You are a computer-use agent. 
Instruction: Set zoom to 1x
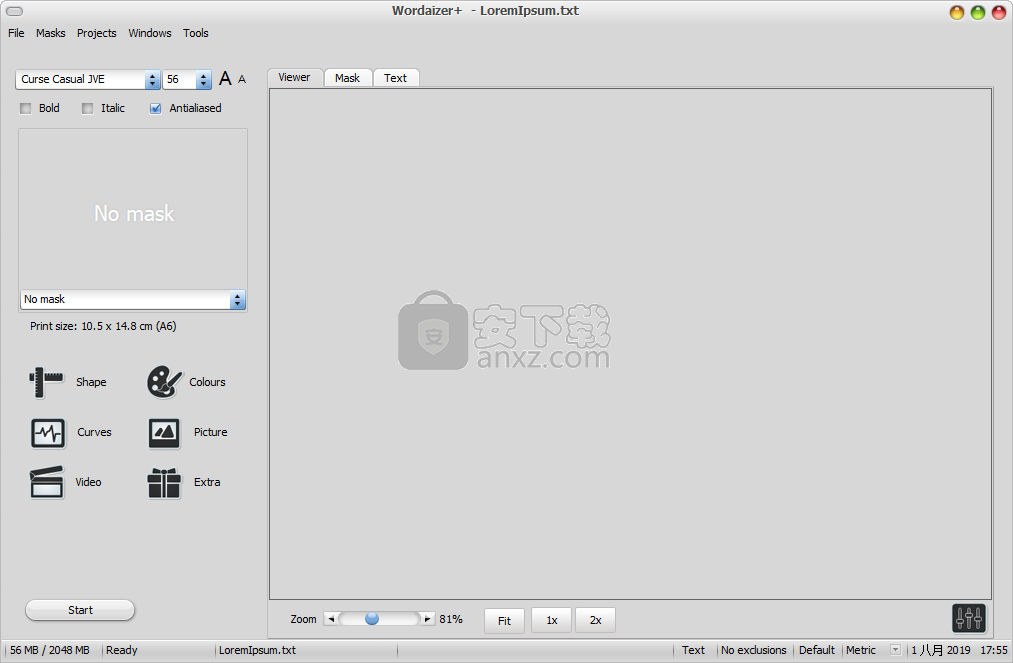click(x=552, y=620)
